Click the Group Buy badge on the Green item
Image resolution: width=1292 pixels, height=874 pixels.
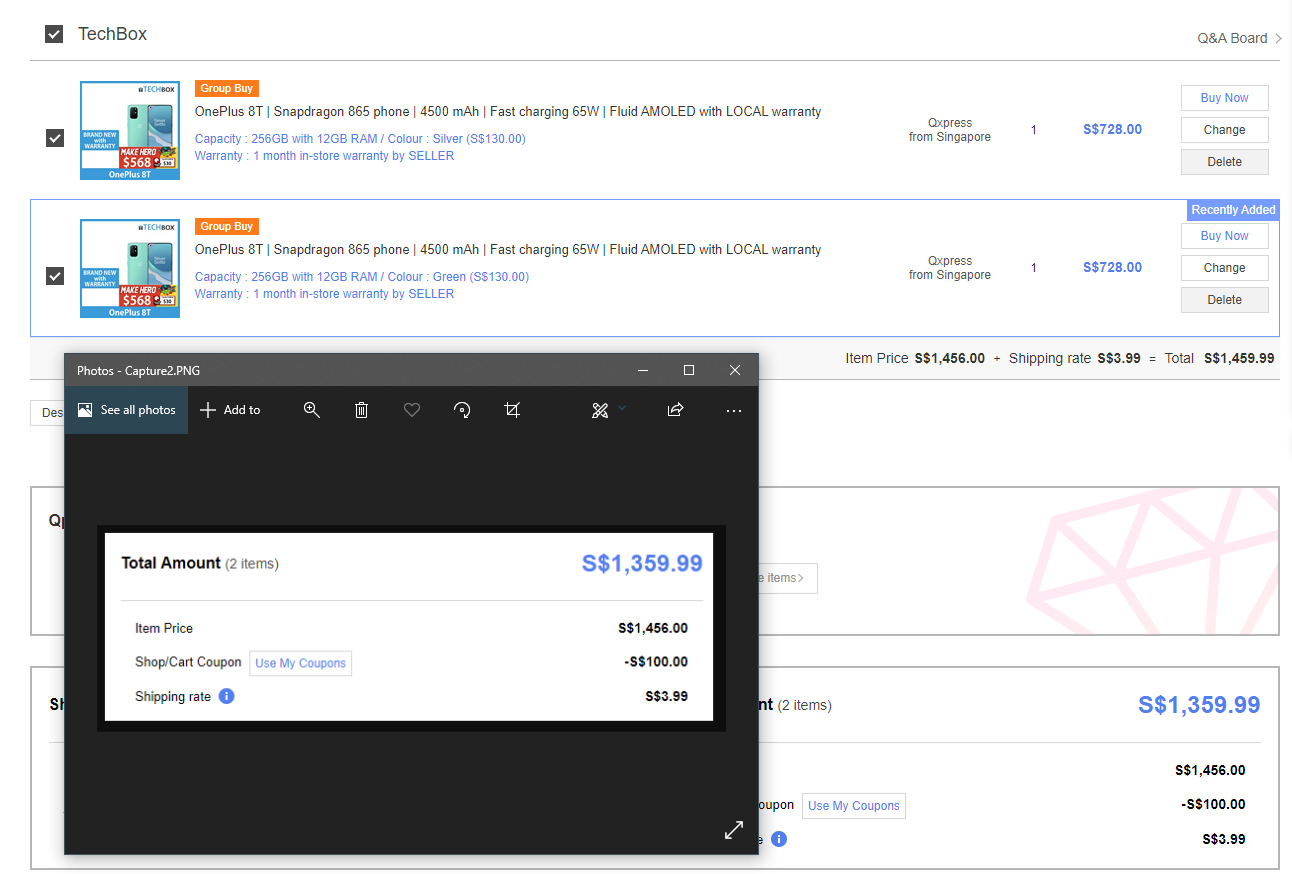pyautogui.click(x=227, y=227)
